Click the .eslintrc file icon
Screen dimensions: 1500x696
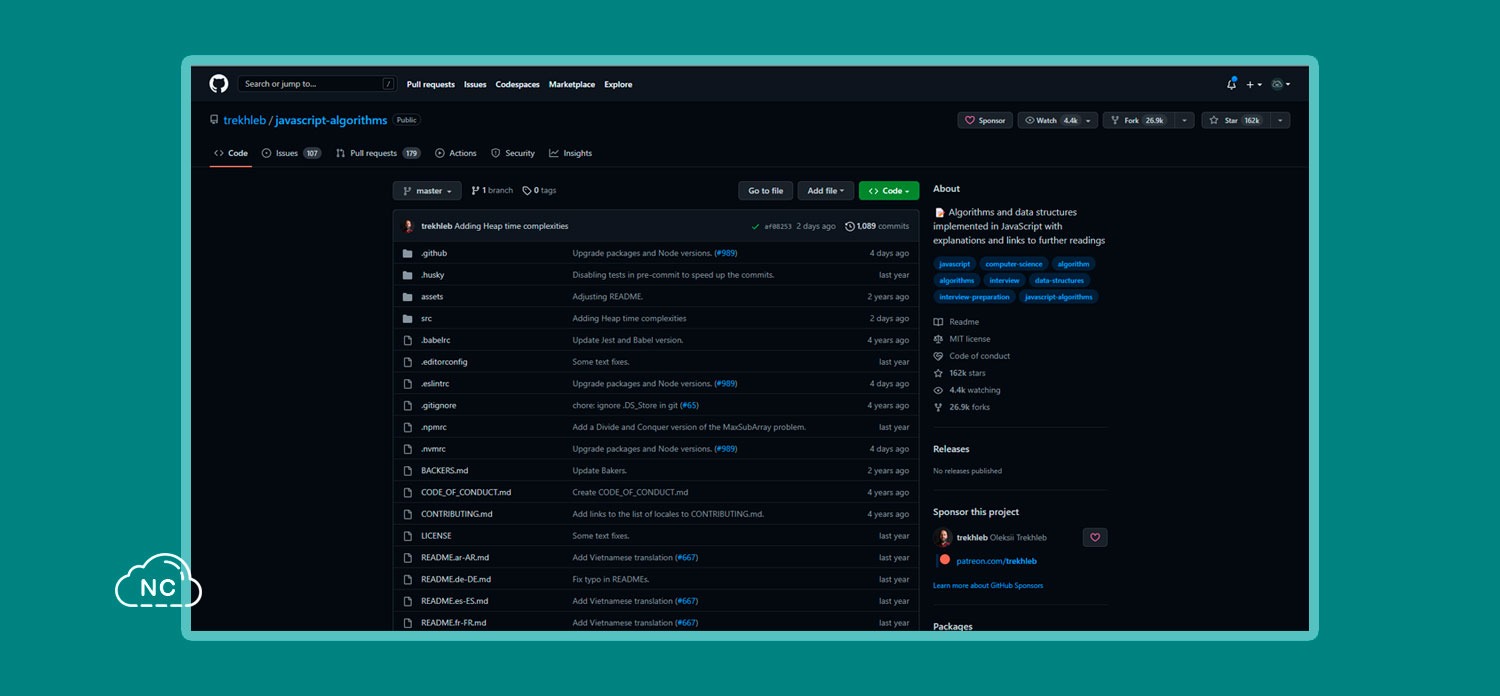pyautogui.click(x=407, y=384)
